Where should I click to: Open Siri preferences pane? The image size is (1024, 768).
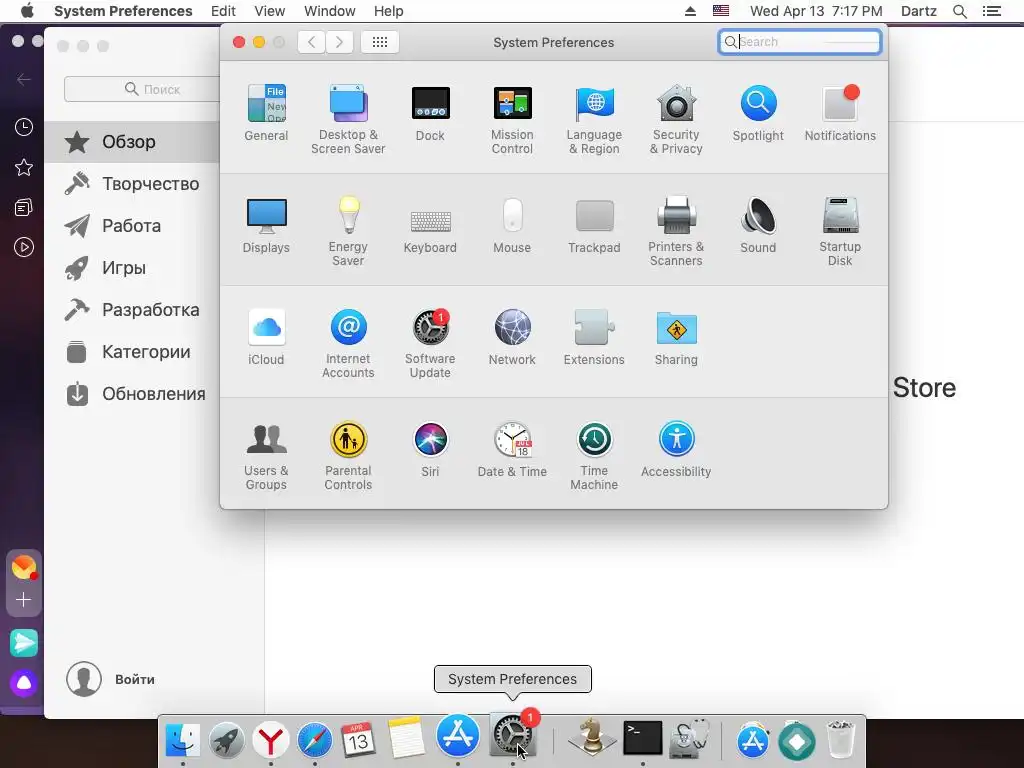click(430, 449)
